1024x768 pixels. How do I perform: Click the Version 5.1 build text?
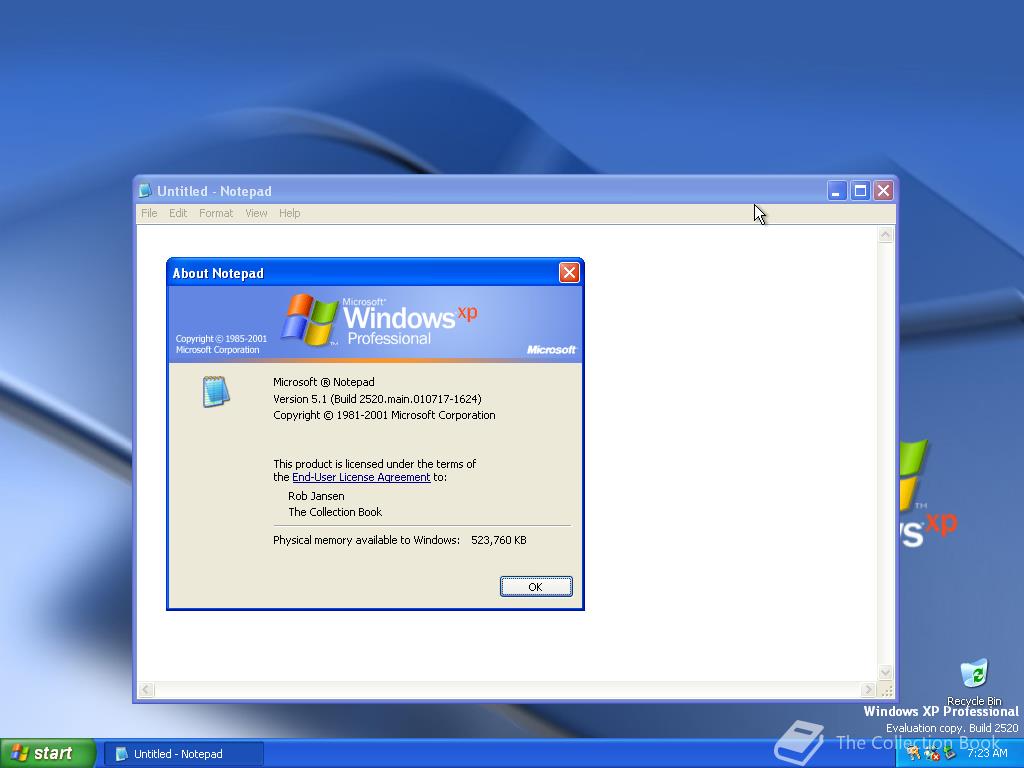click(x=377, y=399)
